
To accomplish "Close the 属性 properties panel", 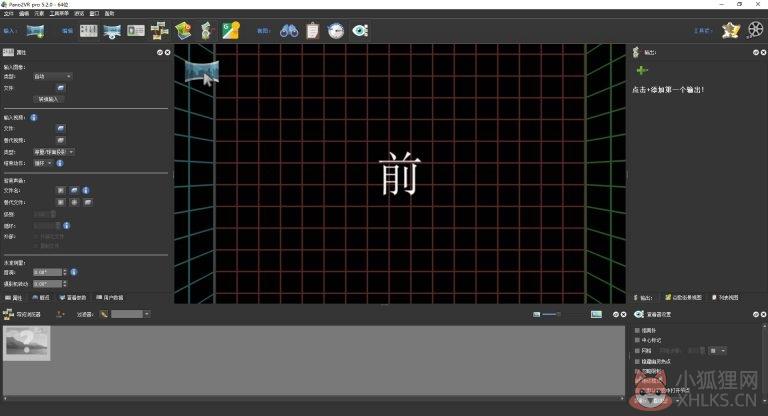I will click(x=168, y=52).
